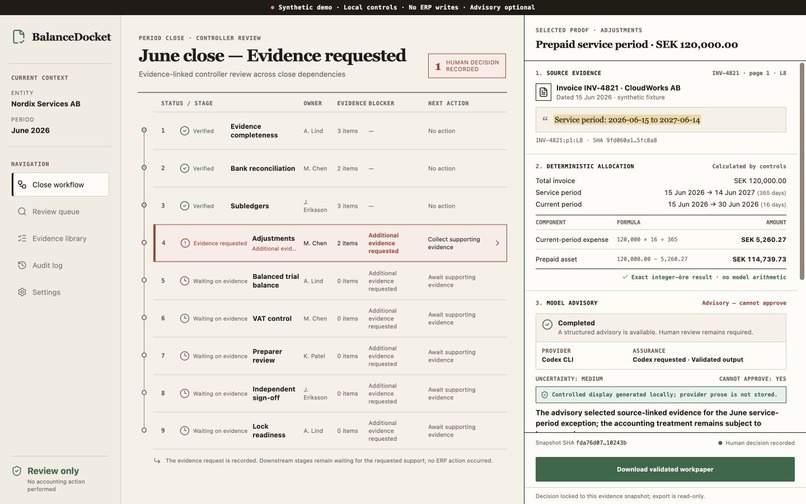Open the Settings navigation item
This screenshot has width=806, height=504.
click(x=61, y=292)
